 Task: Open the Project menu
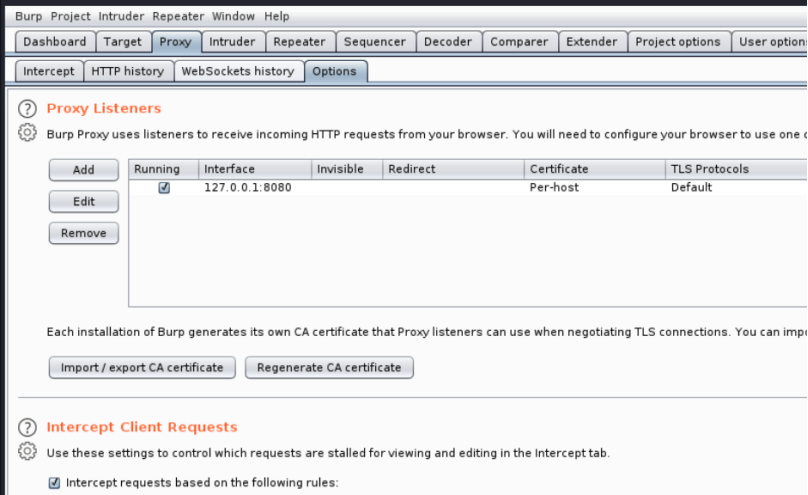70,16
